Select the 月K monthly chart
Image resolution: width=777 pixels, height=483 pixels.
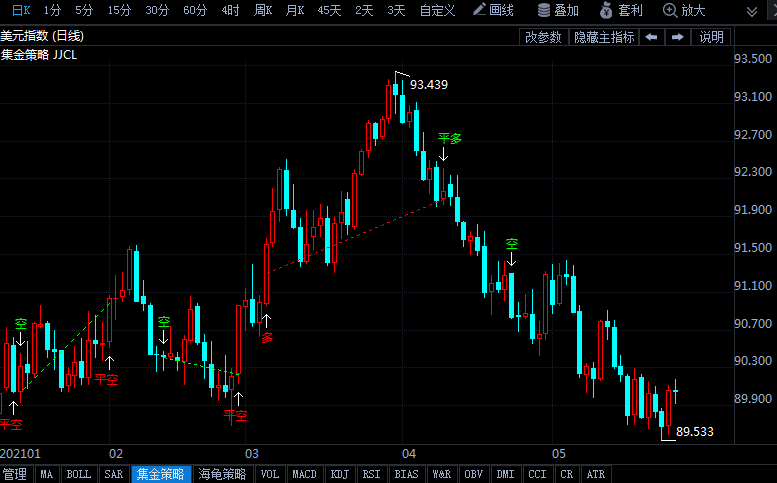(295, 10)
